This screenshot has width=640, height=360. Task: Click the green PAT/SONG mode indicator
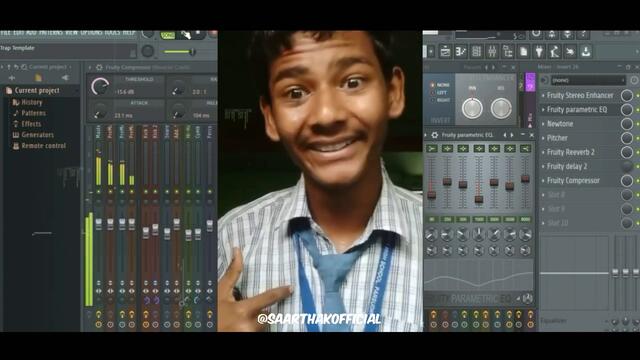(167, 36)
